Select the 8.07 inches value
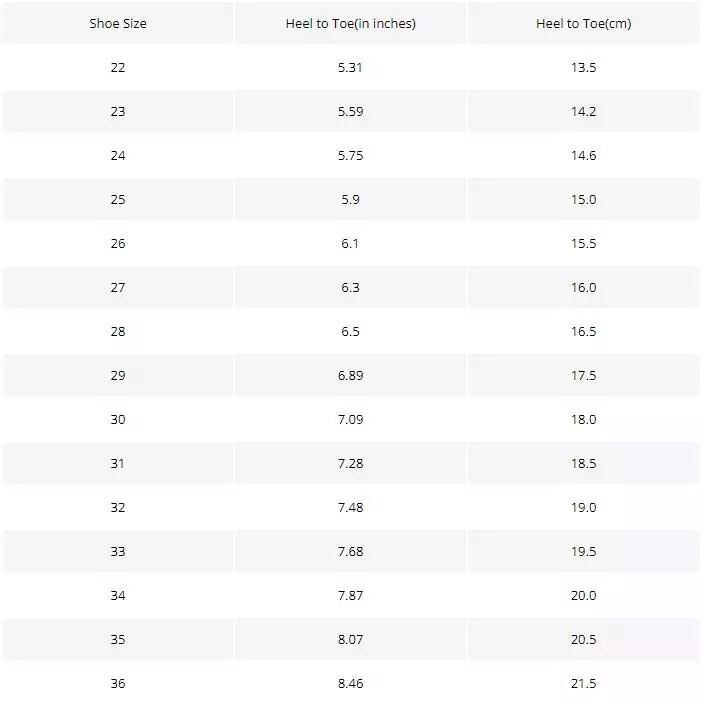Screen dimensions: 702x704 [350, 640]
